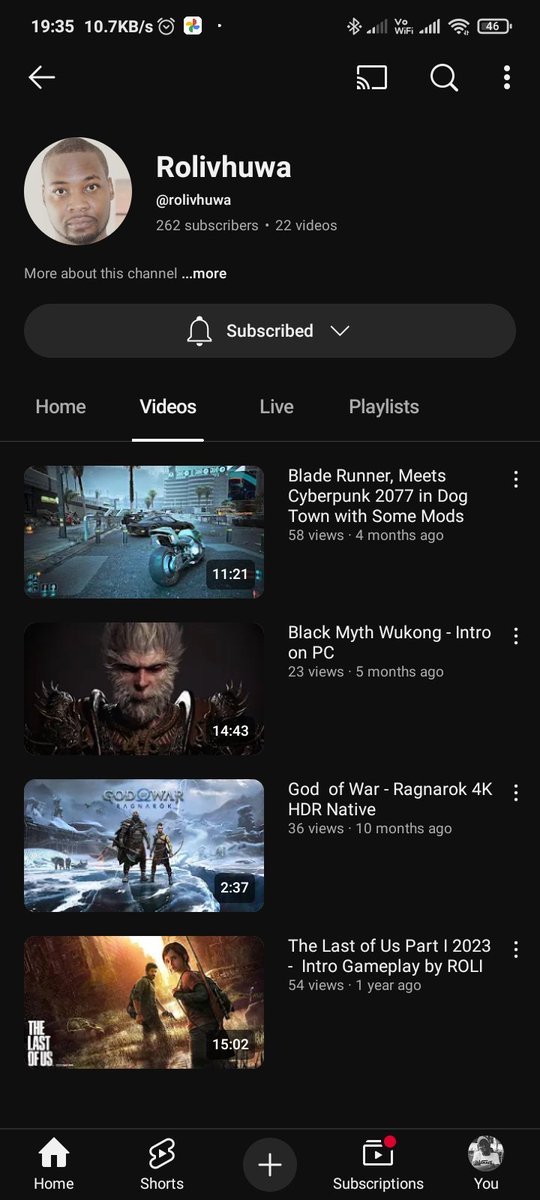Select the Videos tab

pos(168,407)
